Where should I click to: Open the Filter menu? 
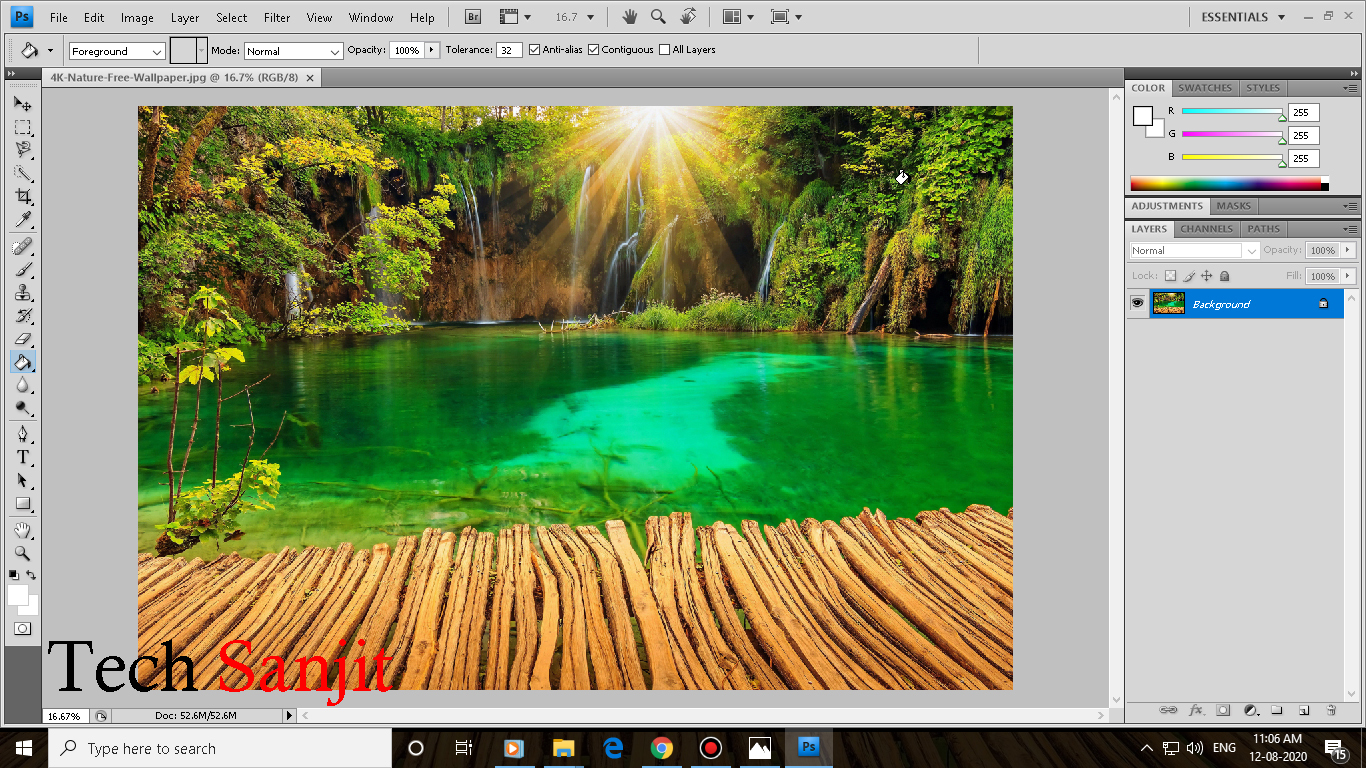[276, 17]
